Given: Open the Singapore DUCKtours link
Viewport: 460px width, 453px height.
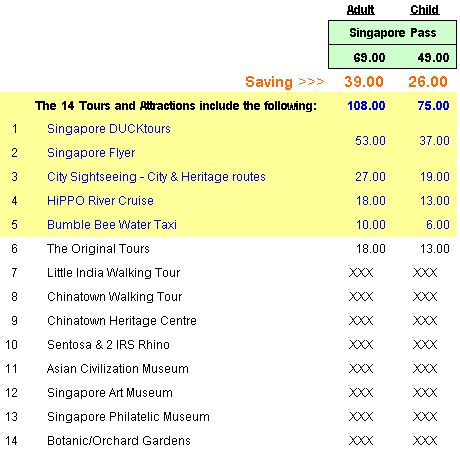Looking at the screenshot, I should point(109,129).
